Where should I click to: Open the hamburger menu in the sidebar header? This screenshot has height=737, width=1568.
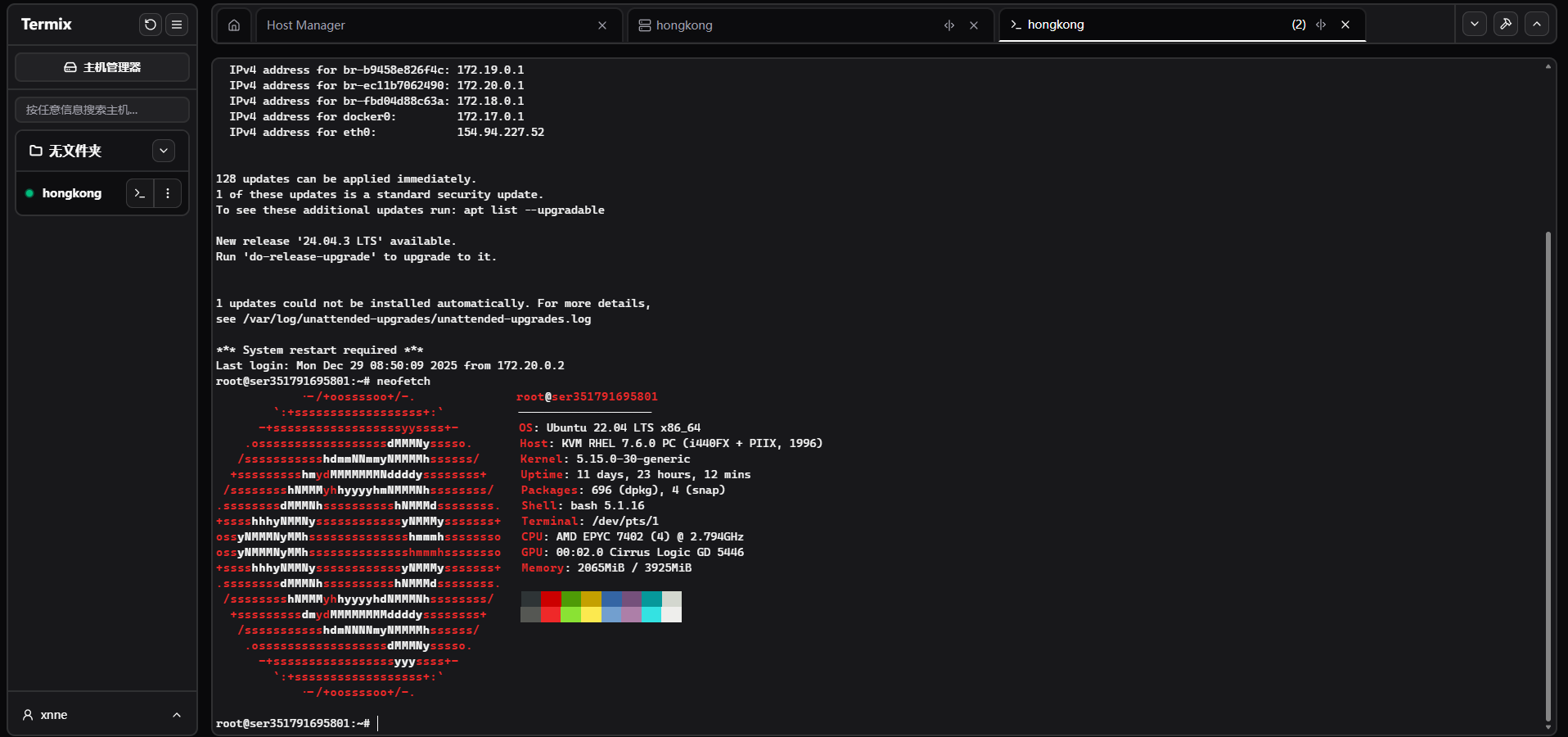tap(177, 25)
